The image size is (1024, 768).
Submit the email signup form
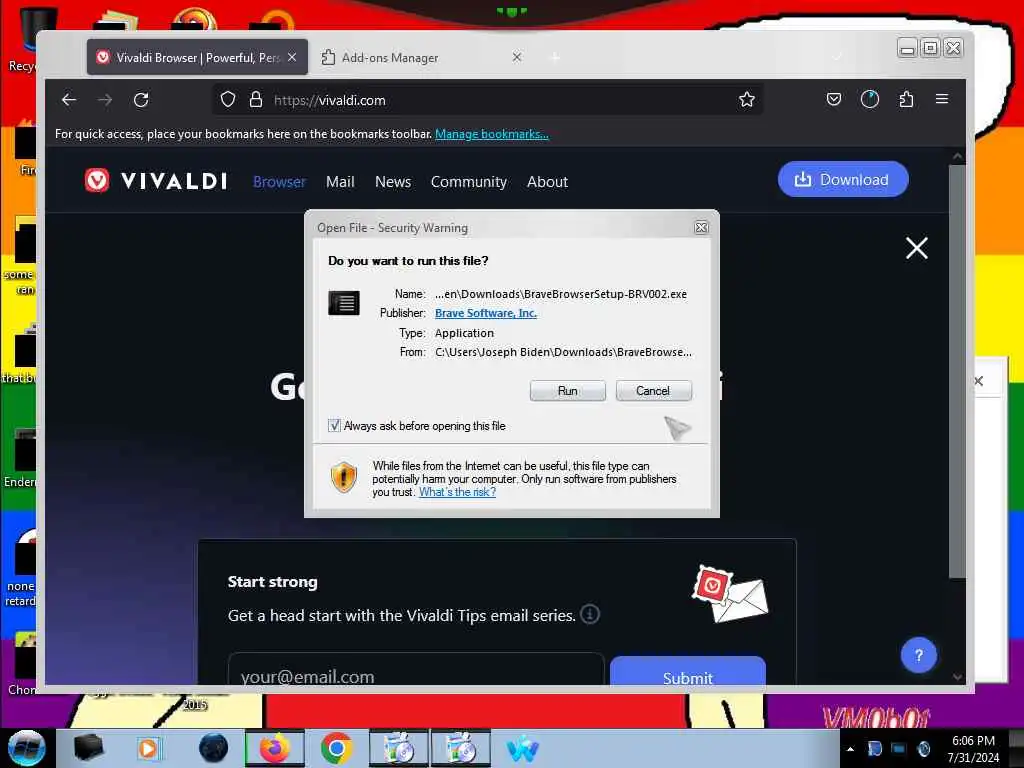coord(687,673)
